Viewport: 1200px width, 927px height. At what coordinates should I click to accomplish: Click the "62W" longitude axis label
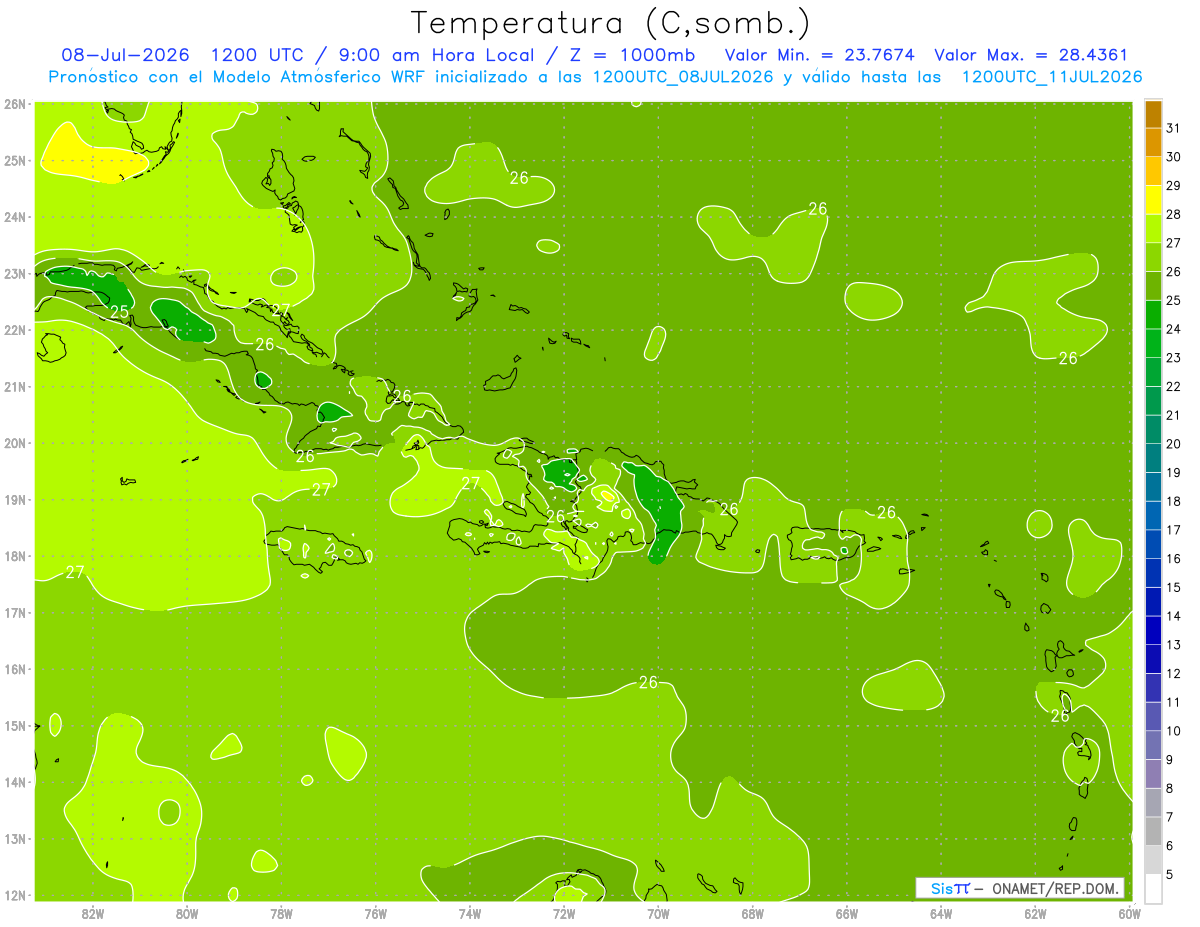(1035, 913)
